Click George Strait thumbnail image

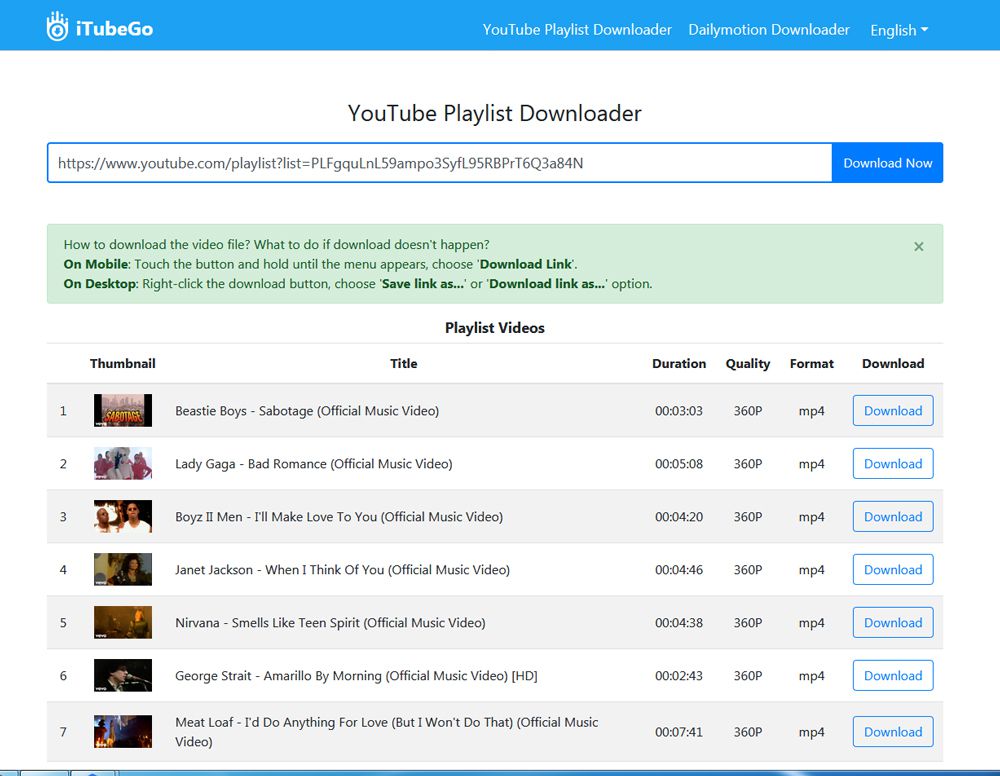tap(123, 675)
